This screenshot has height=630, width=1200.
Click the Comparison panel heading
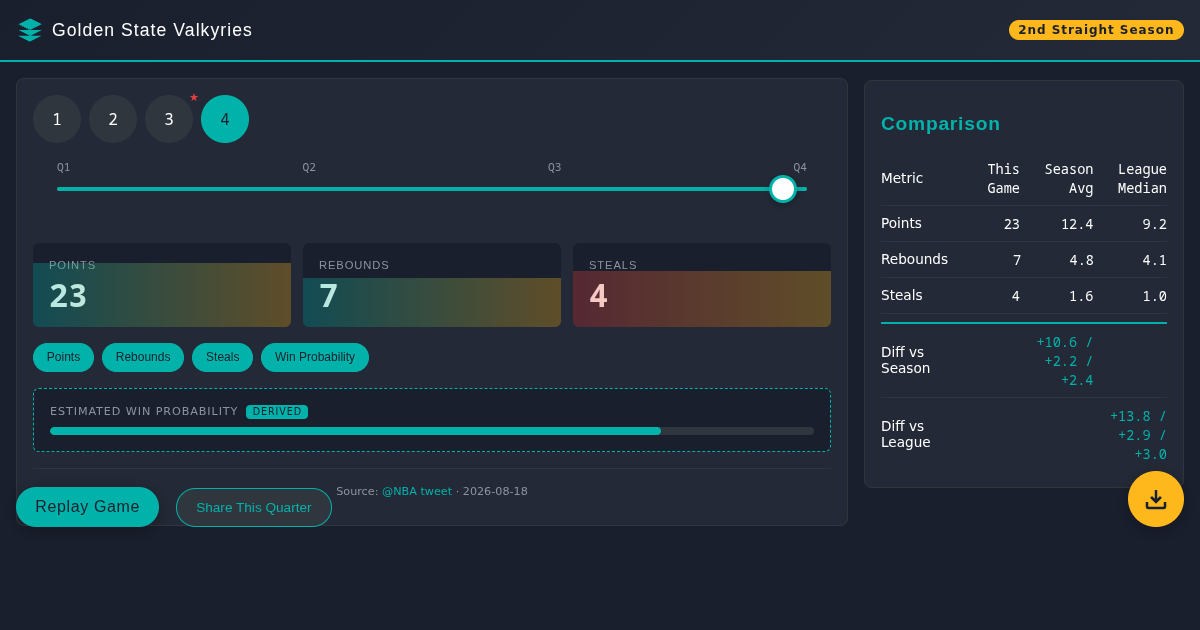click(941, 124)
